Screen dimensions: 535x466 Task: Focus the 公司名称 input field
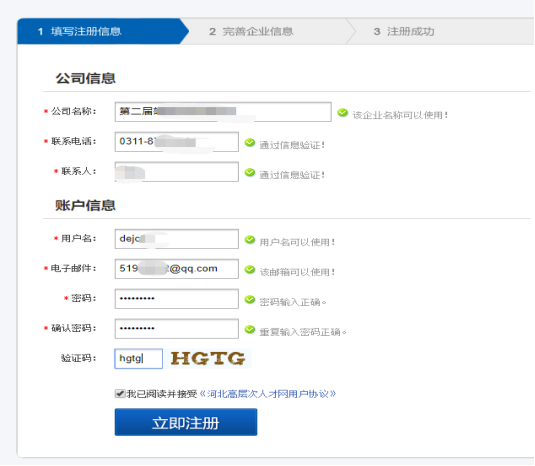click(223, 112)
